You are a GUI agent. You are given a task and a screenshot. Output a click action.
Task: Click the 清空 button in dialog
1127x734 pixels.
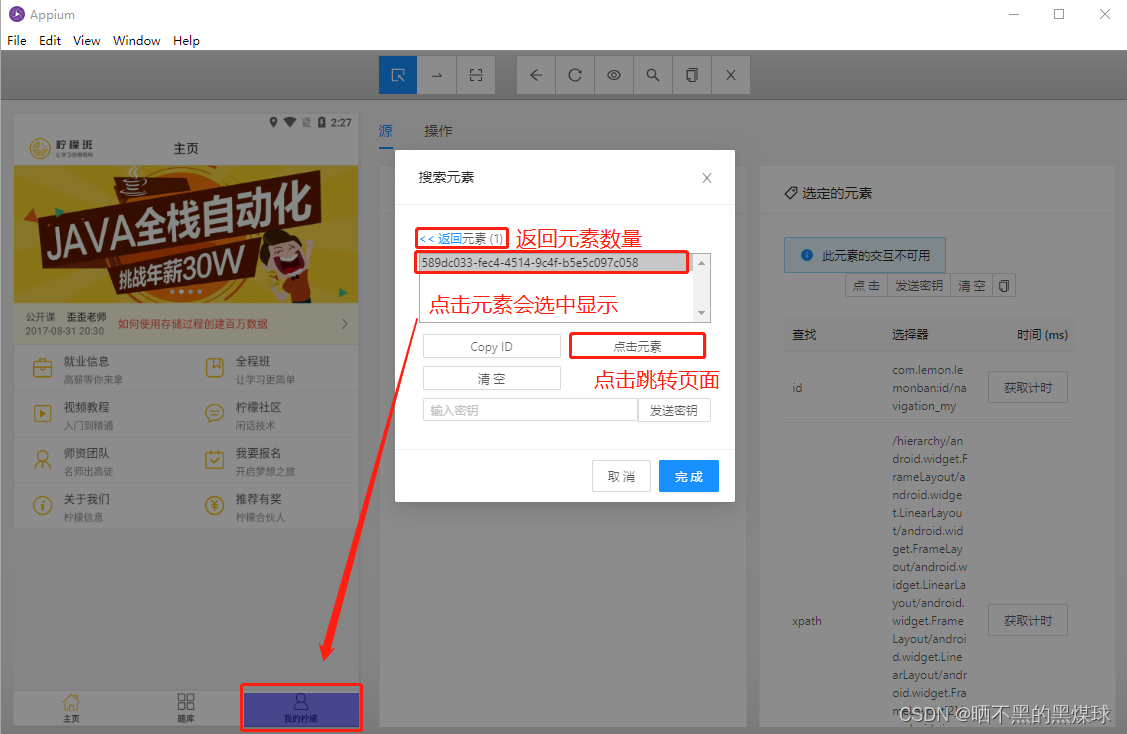492,378
